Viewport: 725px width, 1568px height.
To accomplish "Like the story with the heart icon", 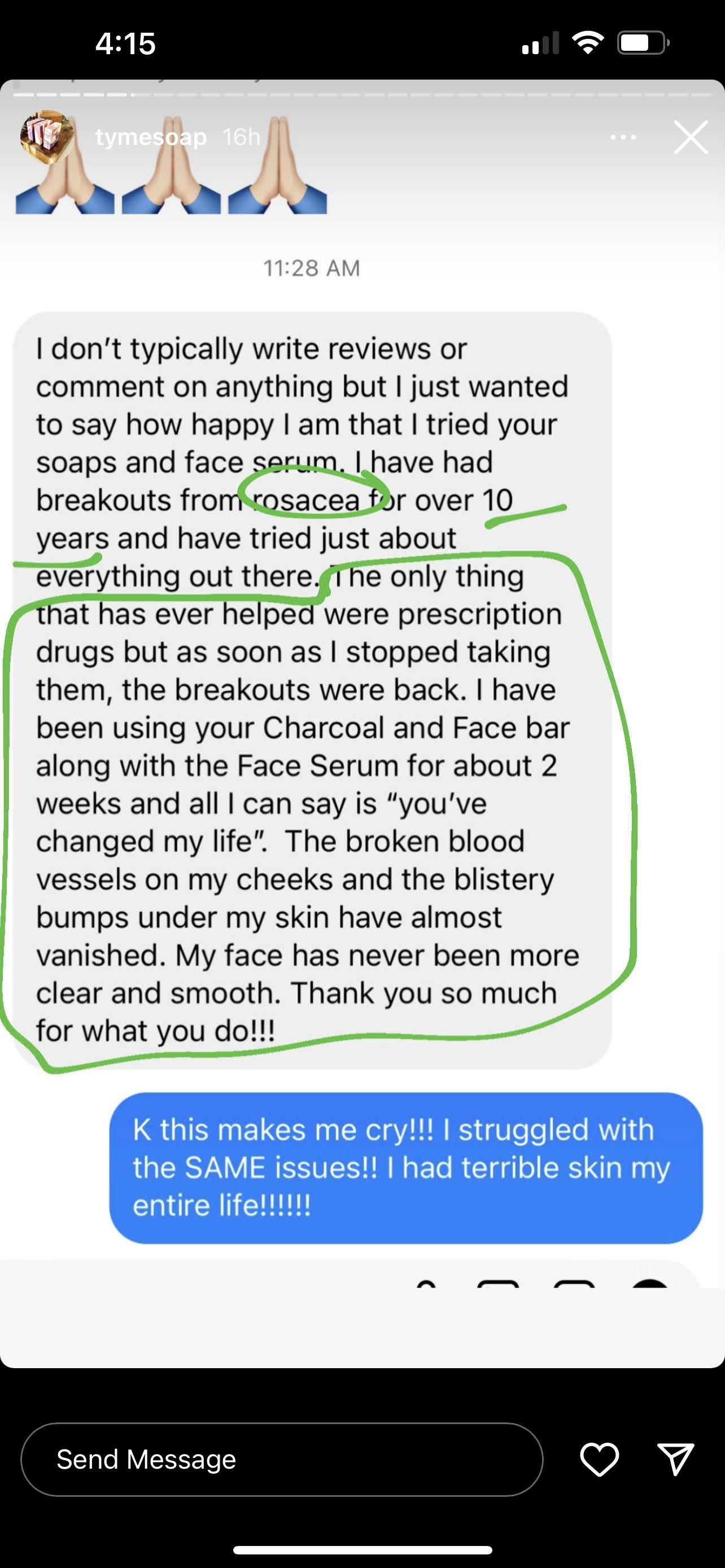I will tap(599, 1460).
